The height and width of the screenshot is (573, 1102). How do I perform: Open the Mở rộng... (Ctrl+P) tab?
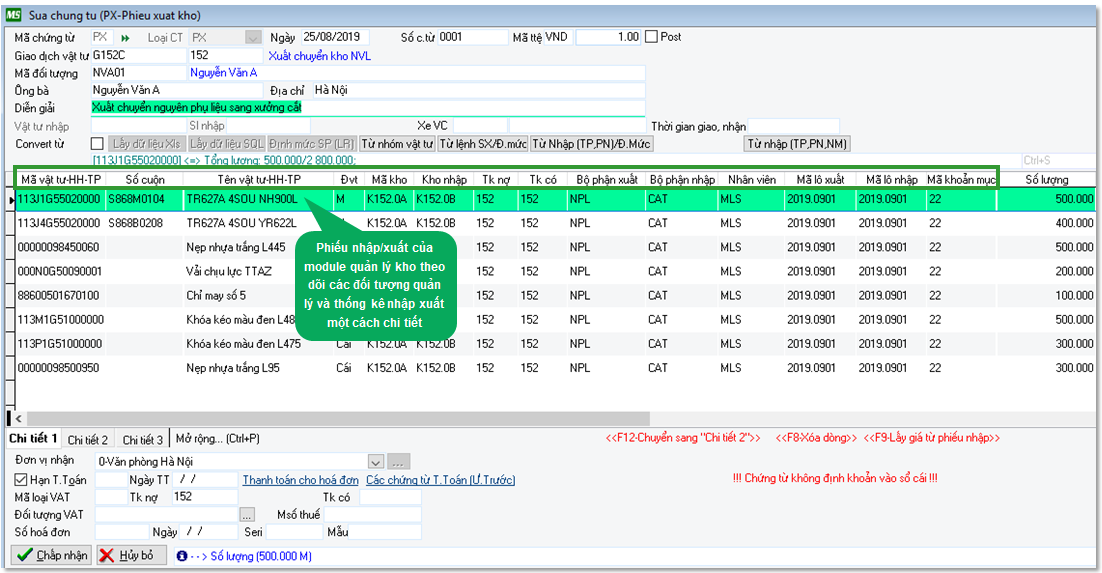218,439
